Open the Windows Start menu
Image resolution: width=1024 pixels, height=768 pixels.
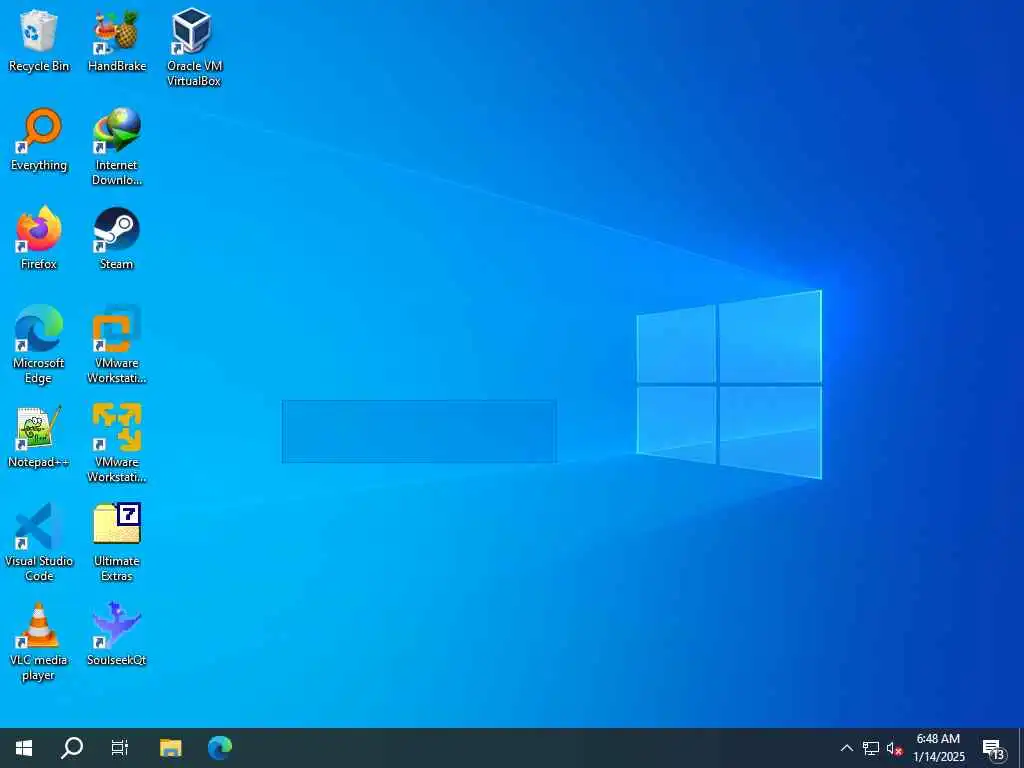[24, 748]
